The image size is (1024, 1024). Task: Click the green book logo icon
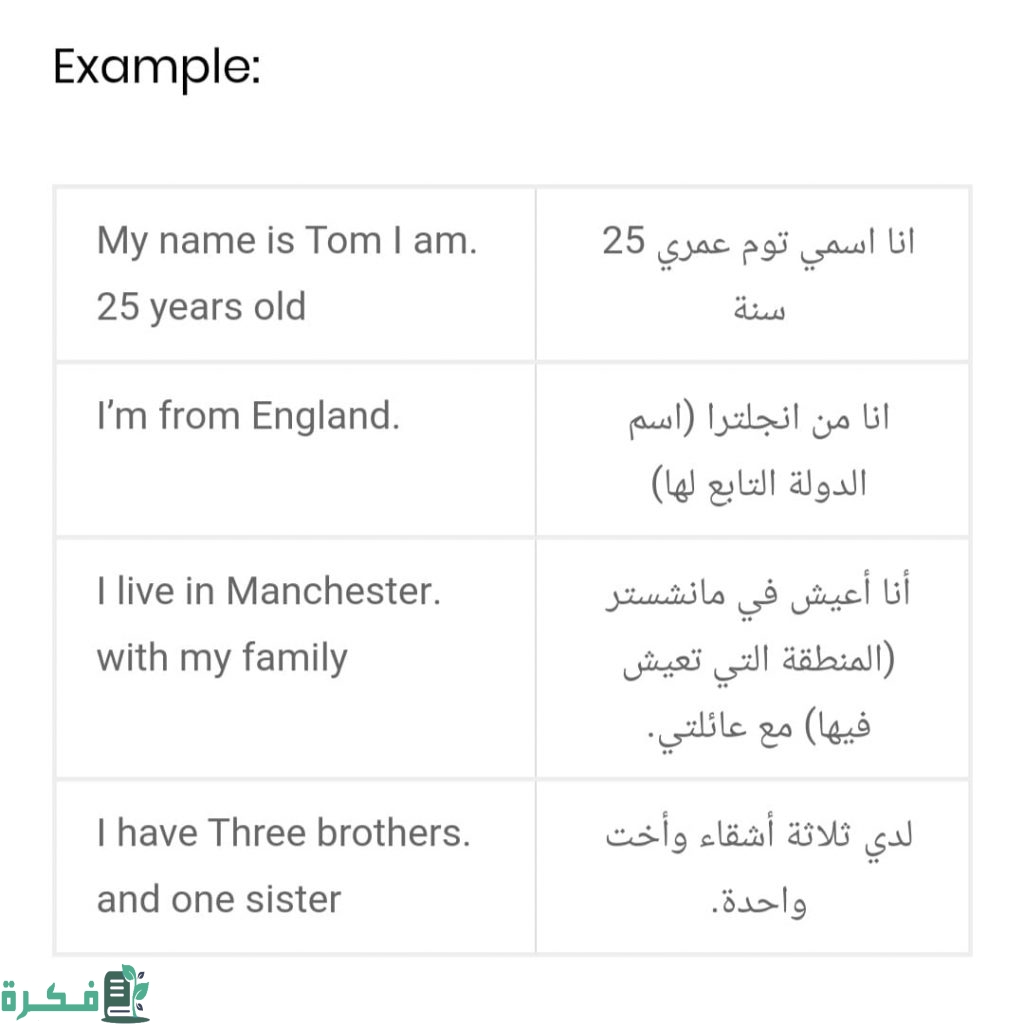pos(126,993)
